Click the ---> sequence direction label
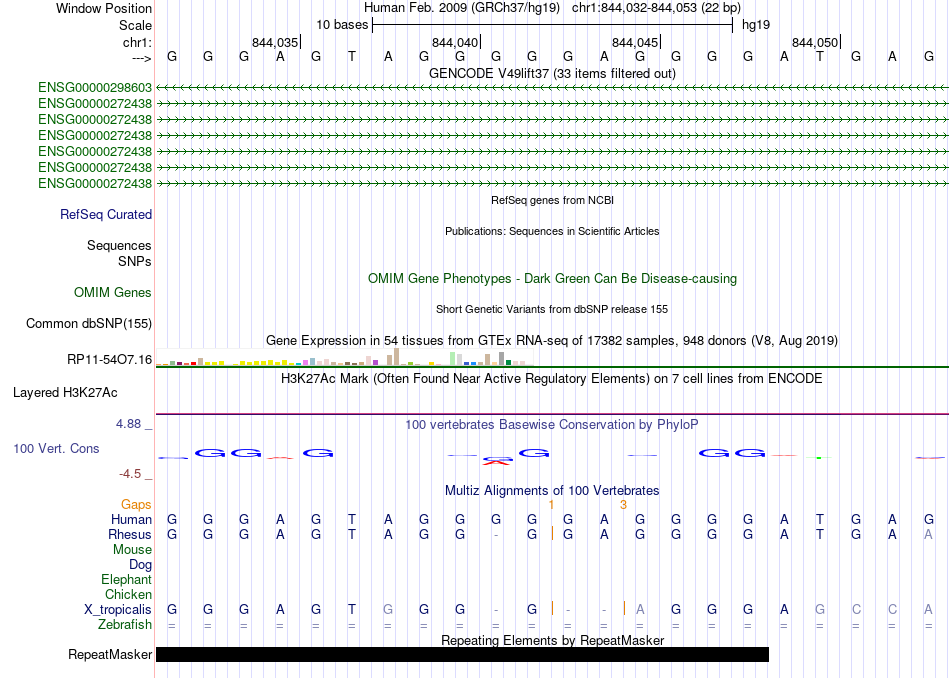 142,58
